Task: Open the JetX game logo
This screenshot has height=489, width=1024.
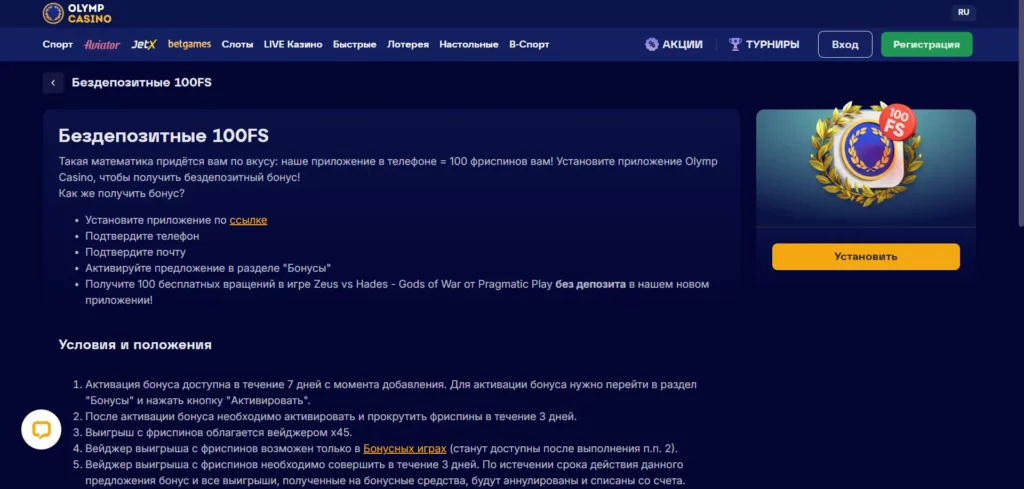Action: pyautogui.click(x=144, y=44)
